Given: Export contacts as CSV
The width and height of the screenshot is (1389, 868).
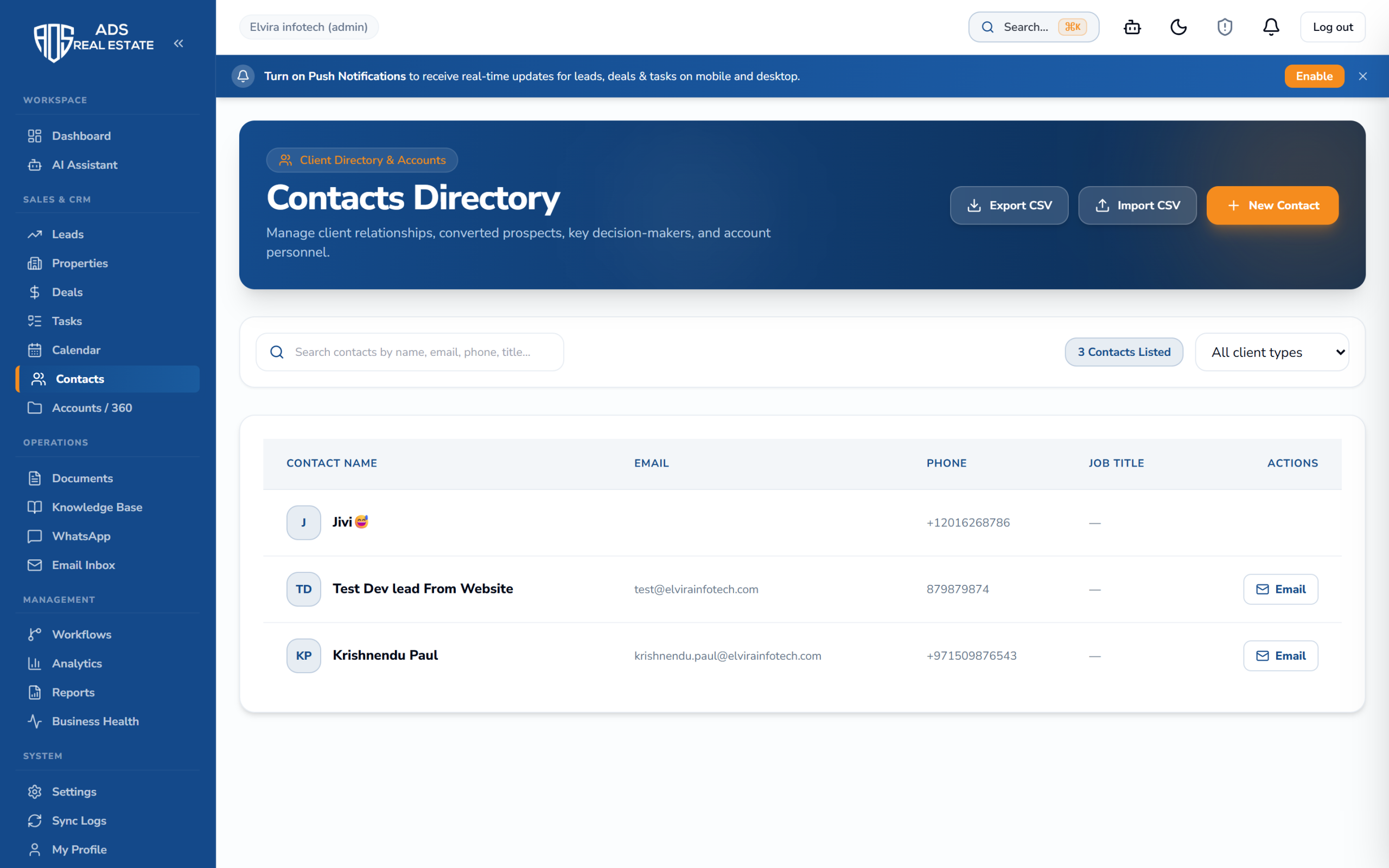Looking at the screenshot, I should click(1009, 206).
